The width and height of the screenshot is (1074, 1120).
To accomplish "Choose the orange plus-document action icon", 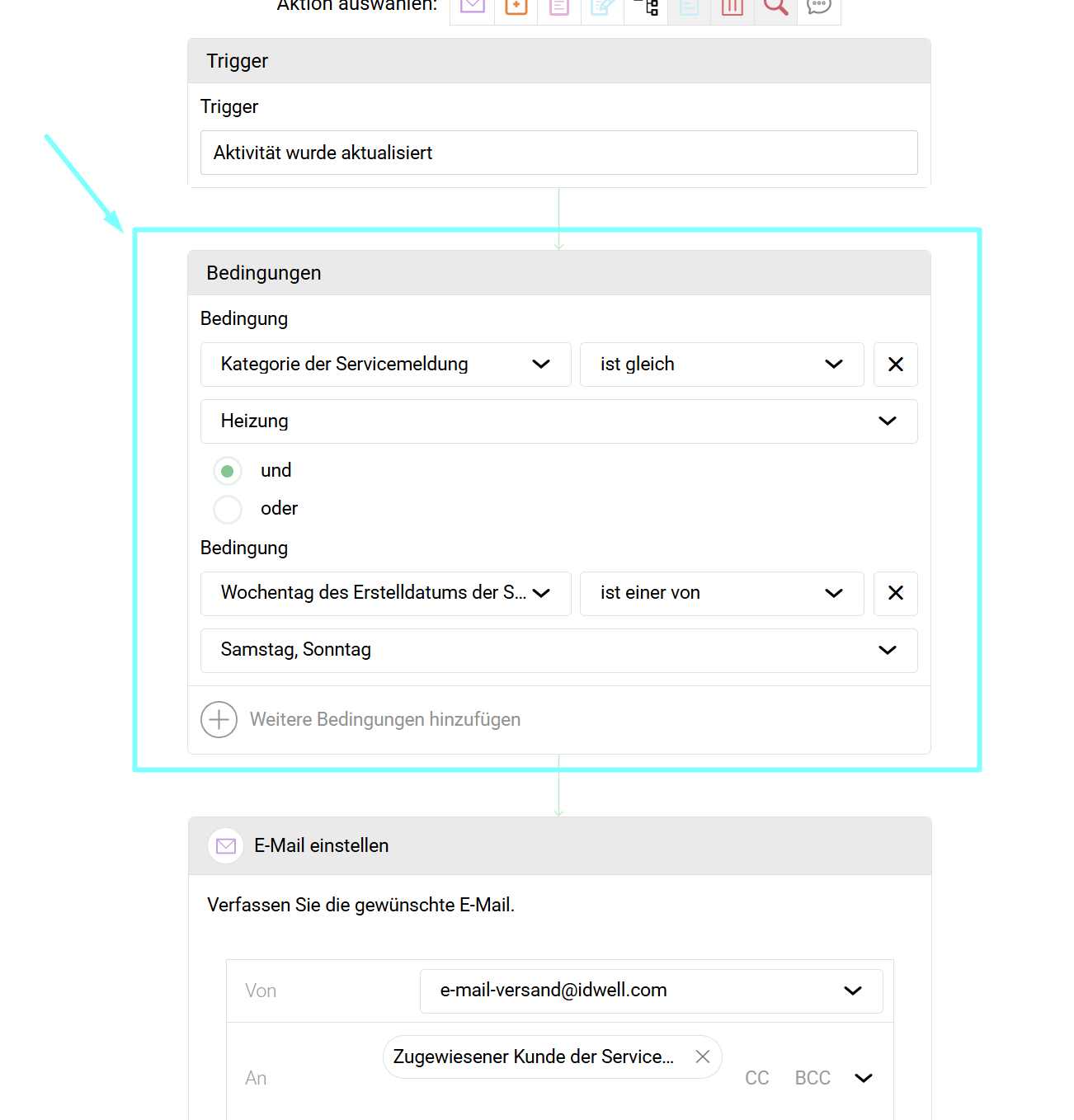I will pos(516,7).
